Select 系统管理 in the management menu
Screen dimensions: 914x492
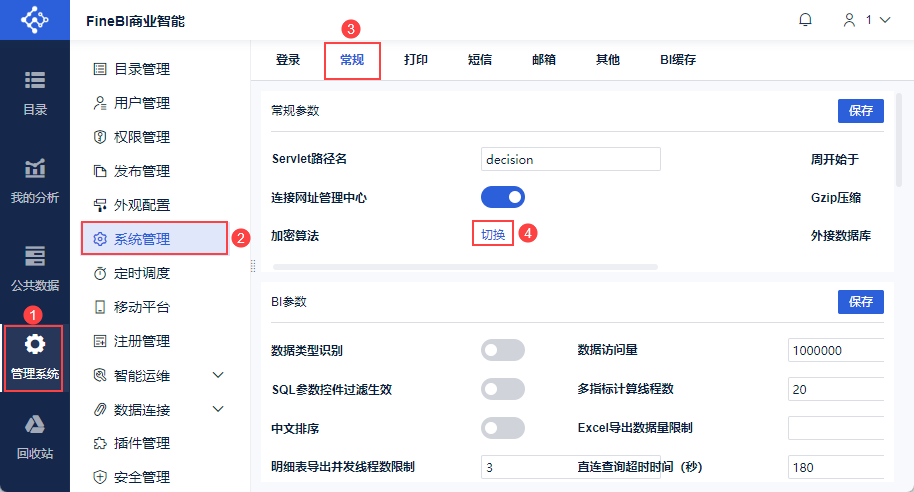point(155,239)
